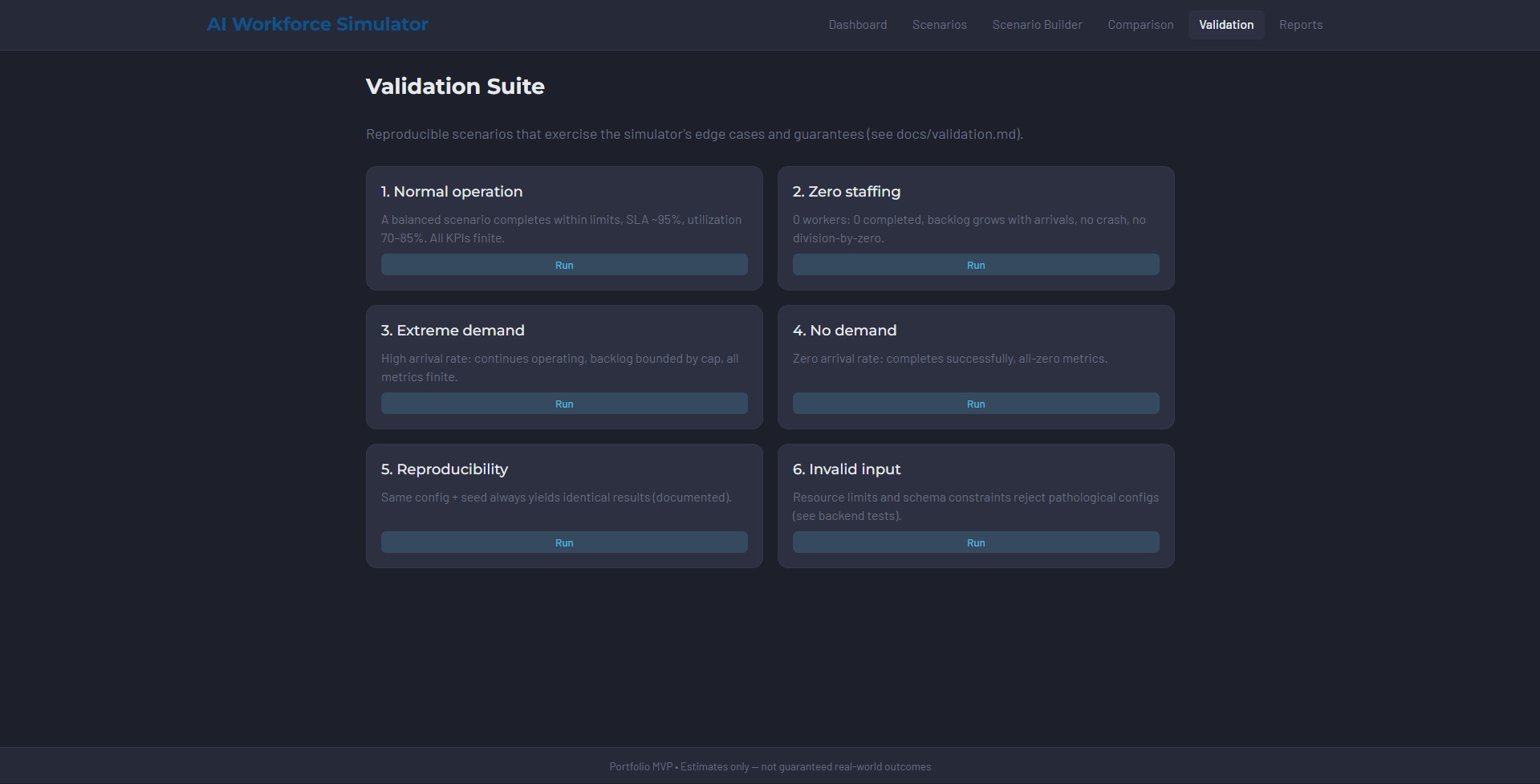Click the '2. Zero staffing' card title
Viewport: 1540px width, 784px height.
click(x=847, y=192)
